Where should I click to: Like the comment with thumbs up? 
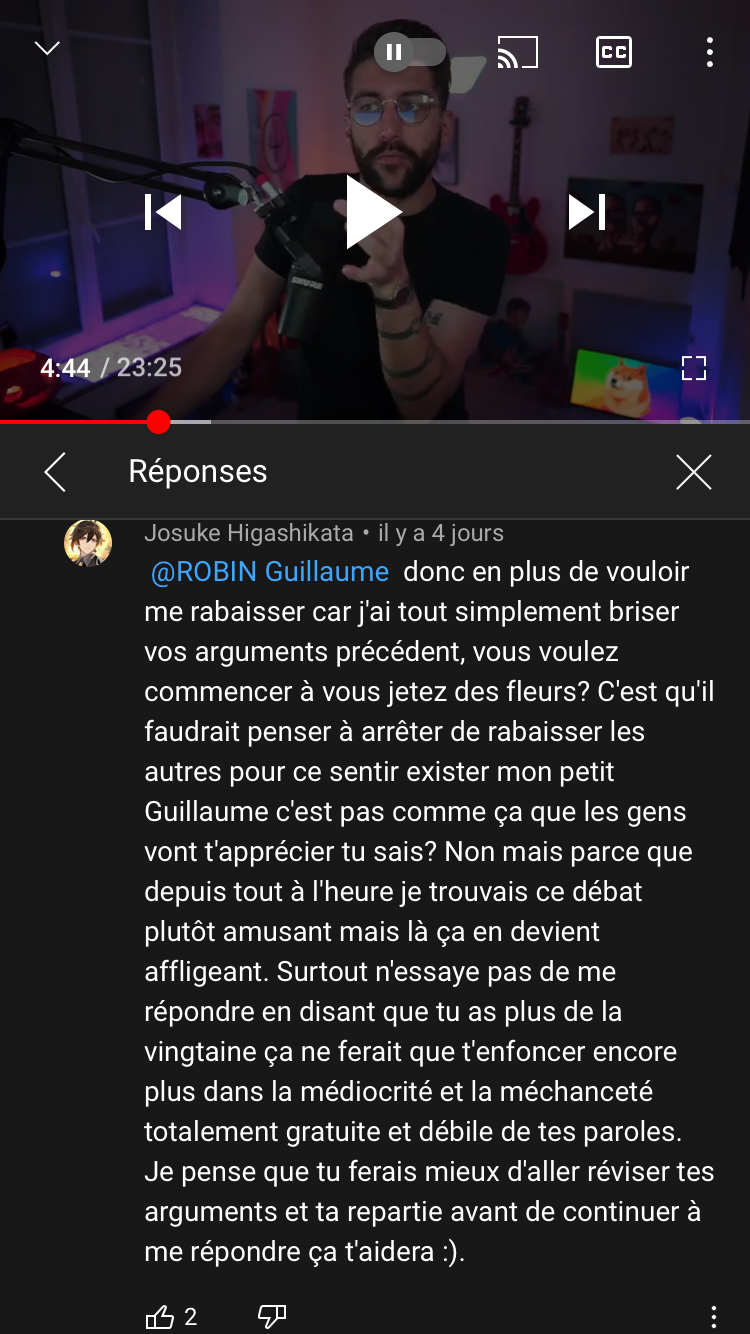[x=160, y=1317]
